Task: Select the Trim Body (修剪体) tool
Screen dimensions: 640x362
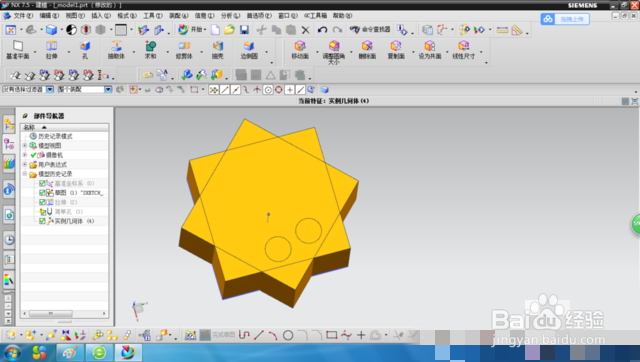Action: 184,50
